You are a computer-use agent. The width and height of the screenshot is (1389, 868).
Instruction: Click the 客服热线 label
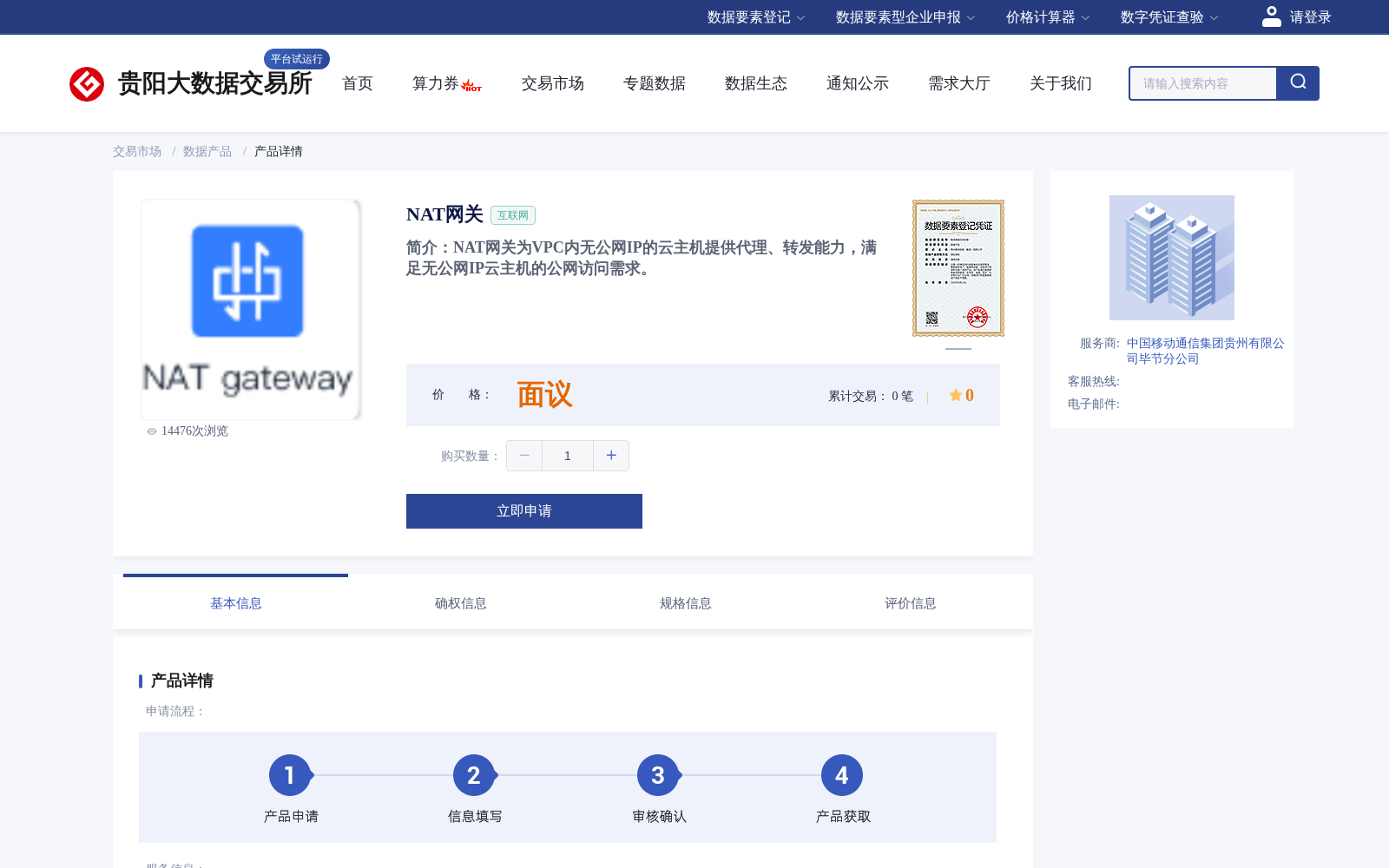coord(1094,381)
